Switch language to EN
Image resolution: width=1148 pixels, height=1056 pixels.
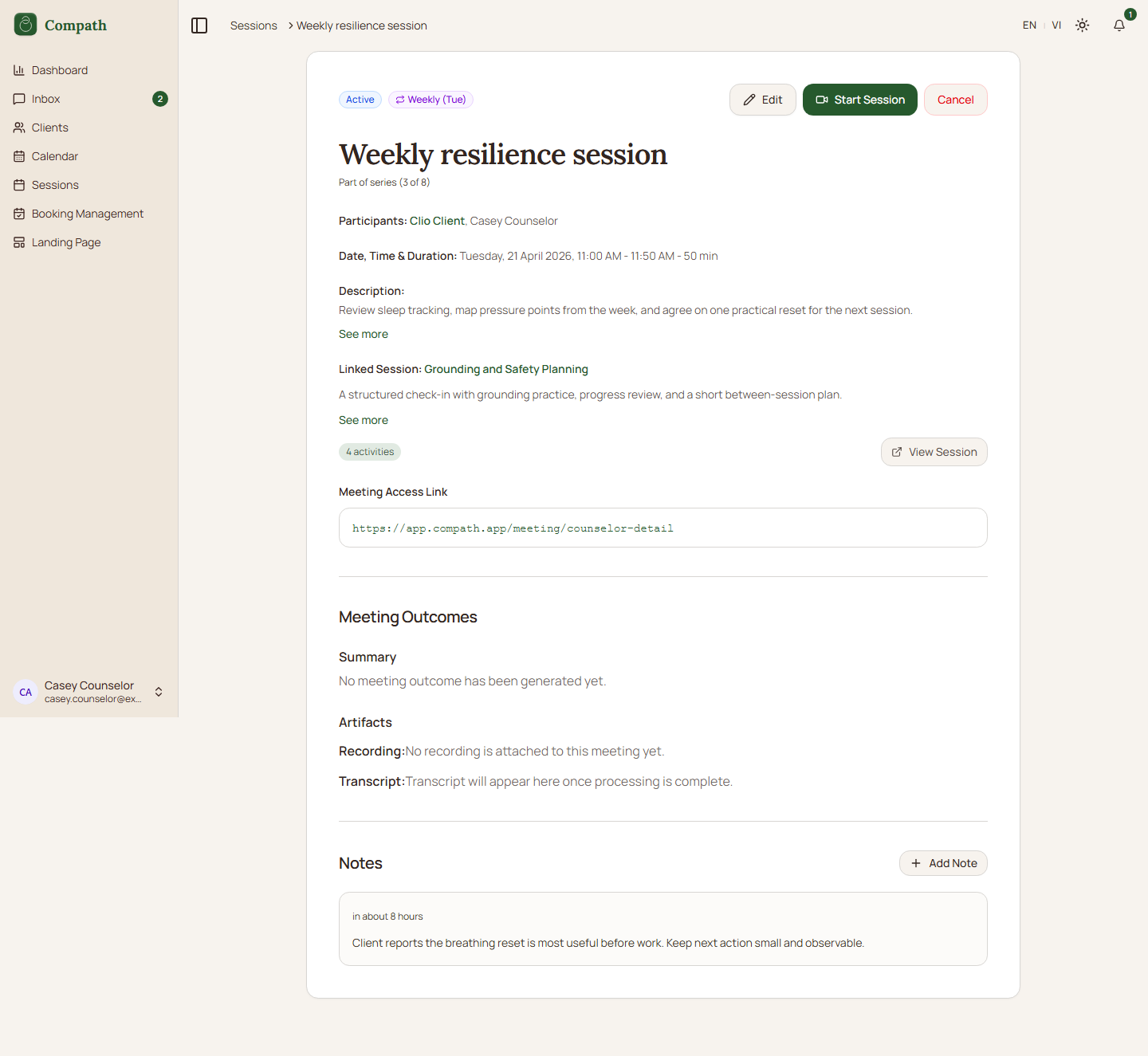(1029, 26)
